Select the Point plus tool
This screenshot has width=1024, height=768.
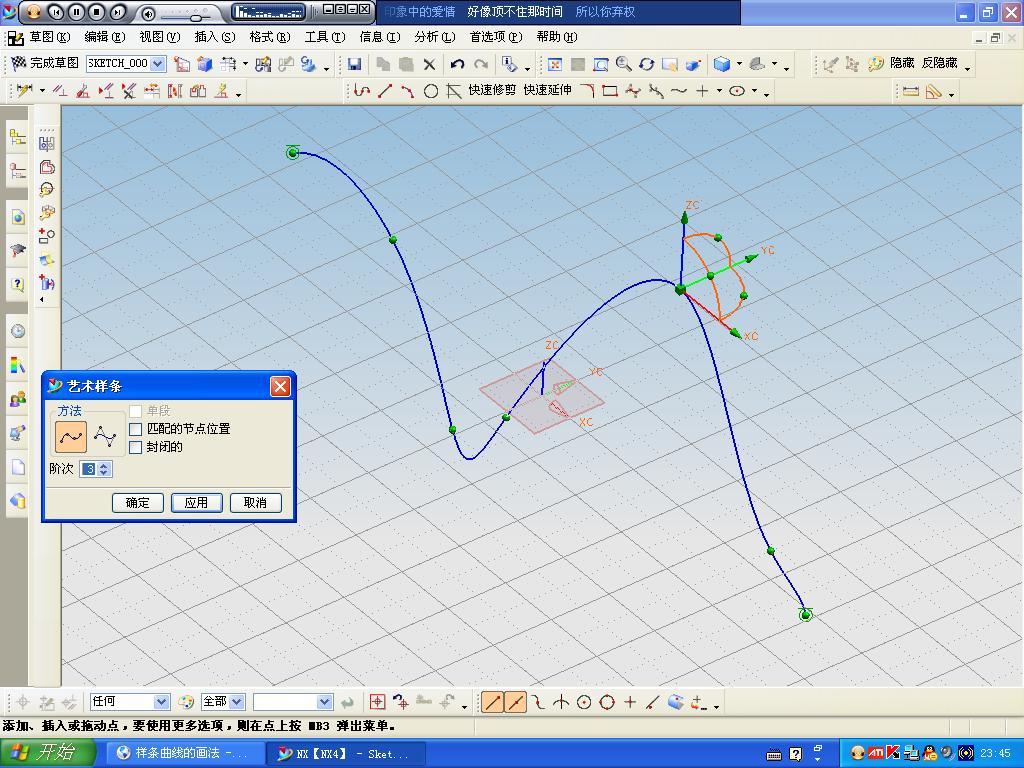click(702, 91)
